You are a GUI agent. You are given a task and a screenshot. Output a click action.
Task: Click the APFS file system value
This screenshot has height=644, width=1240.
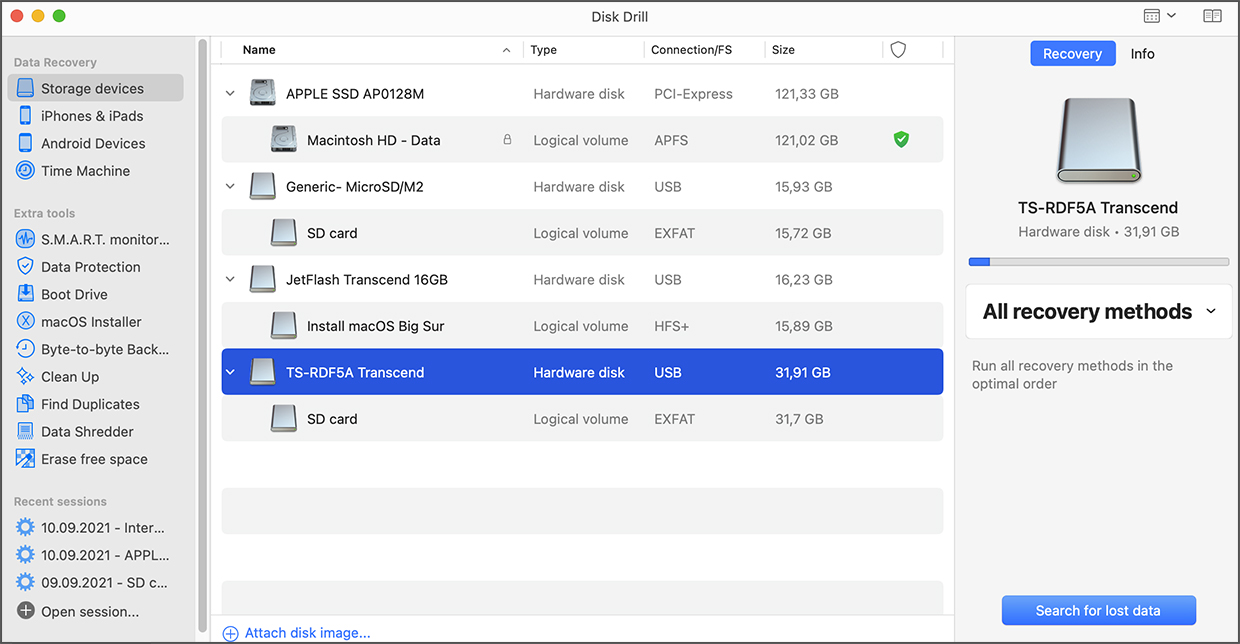pos(671,140)
